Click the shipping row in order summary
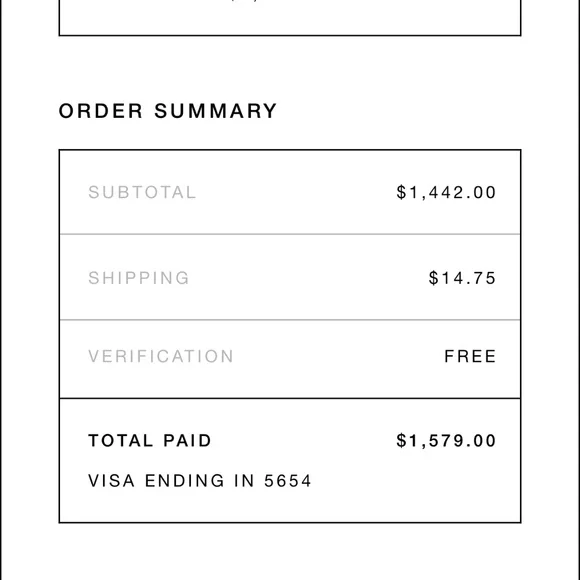The image size is (580, 580). tap(290, 277)
